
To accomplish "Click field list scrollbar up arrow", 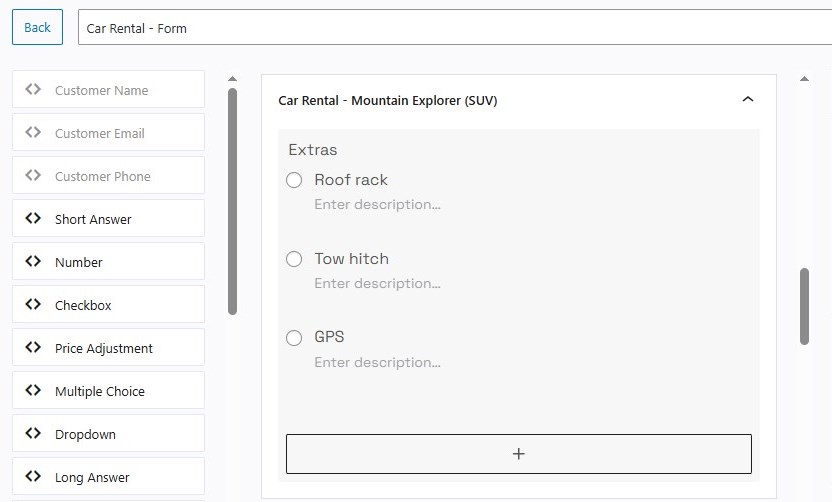I will (x=232, y=79).
